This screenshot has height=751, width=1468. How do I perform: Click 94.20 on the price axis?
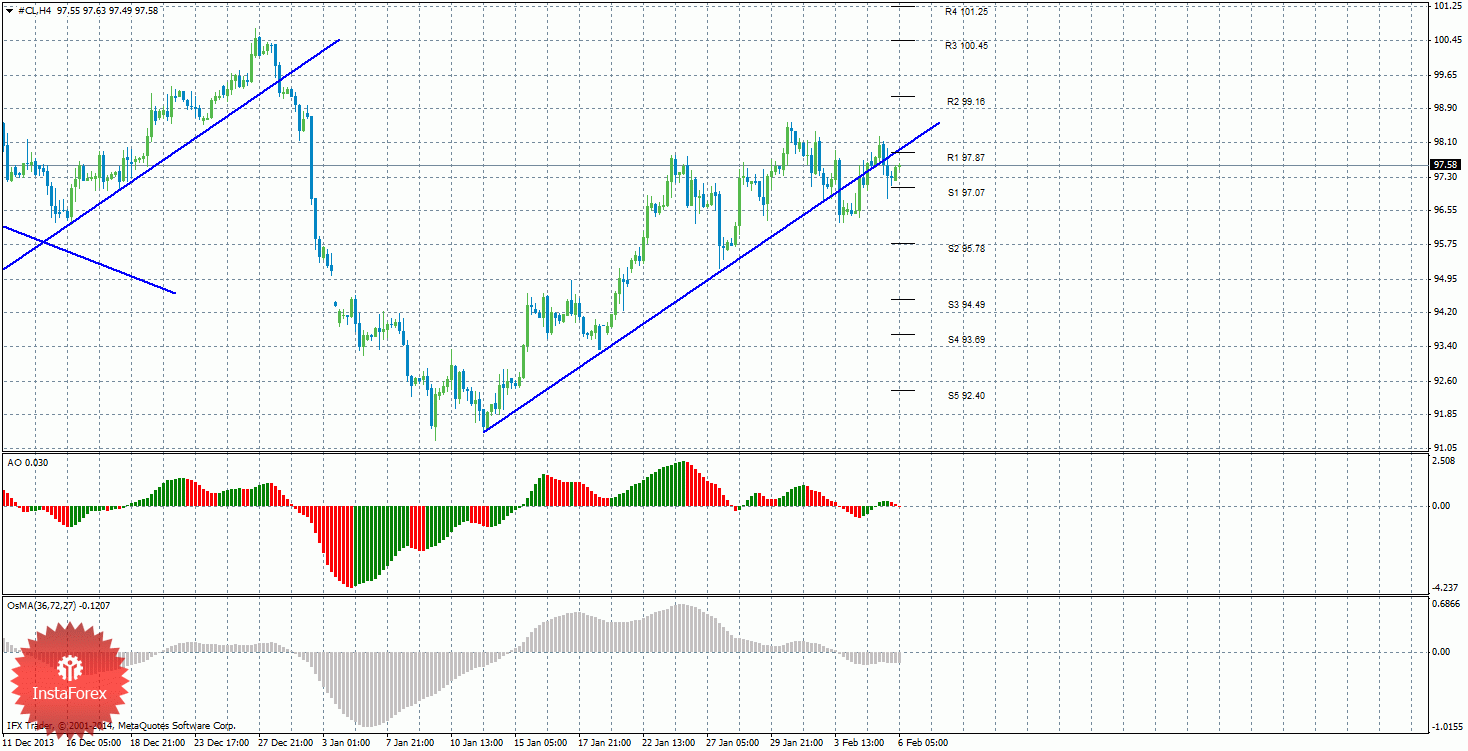pos(1445,312)
